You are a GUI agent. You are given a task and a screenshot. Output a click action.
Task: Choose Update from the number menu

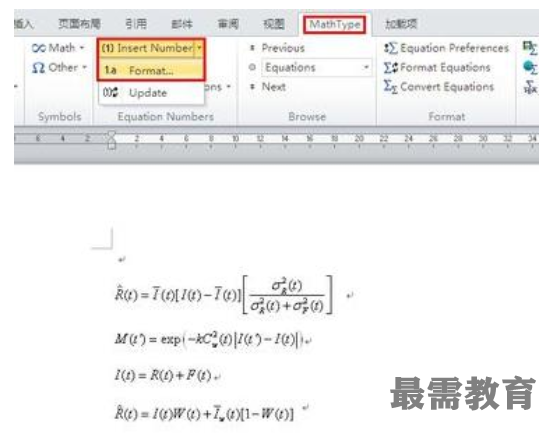[x=151, y=93]
